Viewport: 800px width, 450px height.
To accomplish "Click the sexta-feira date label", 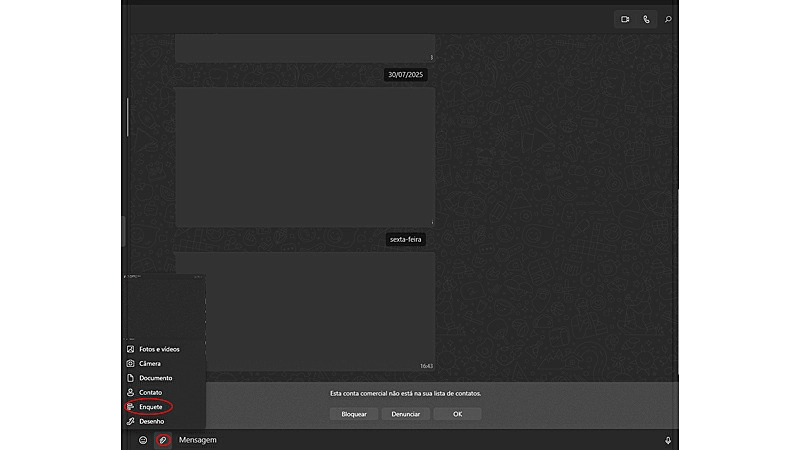I will point(406,239).
